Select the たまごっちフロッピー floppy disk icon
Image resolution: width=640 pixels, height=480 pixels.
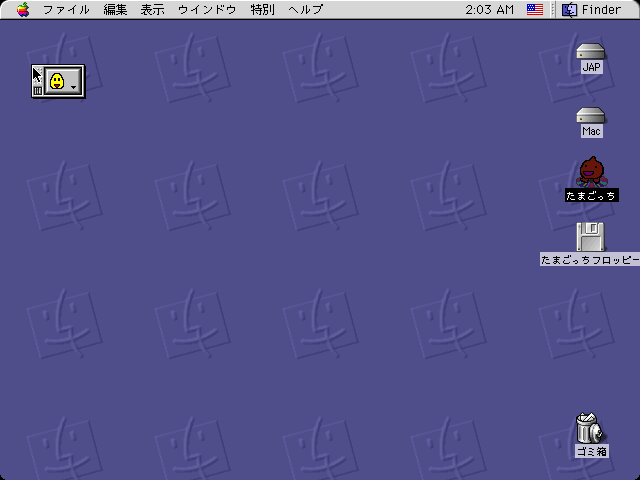click(x=590, y=237)
